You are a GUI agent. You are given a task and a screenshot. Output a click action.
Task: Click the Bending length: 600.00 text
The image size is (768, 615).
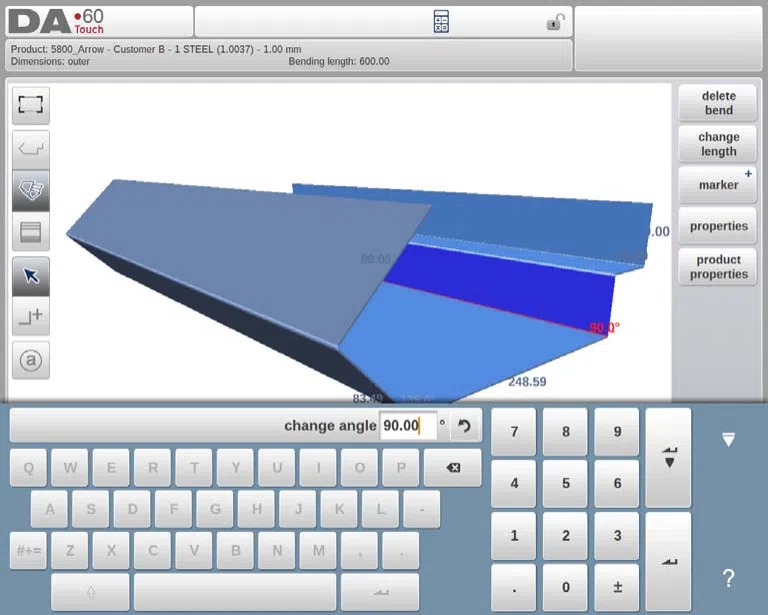coord(339,62)
